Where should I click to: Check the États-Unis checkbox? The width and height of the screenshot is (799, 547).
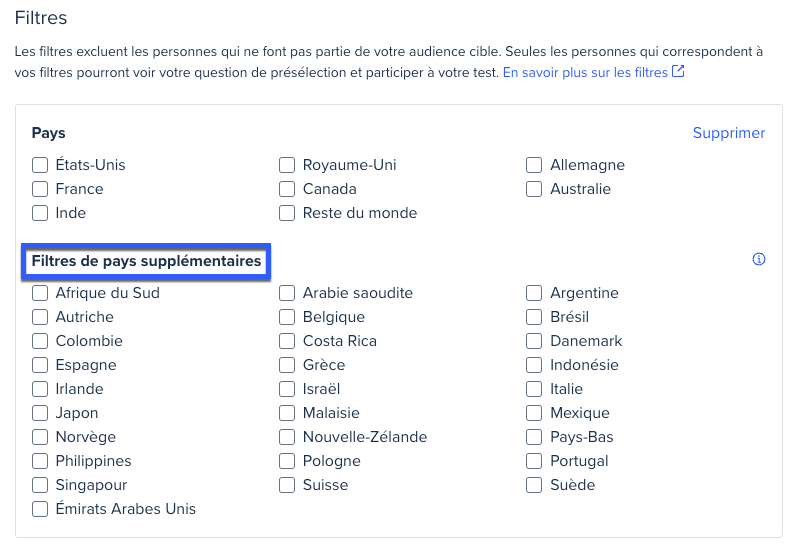(x=40, y=165)
